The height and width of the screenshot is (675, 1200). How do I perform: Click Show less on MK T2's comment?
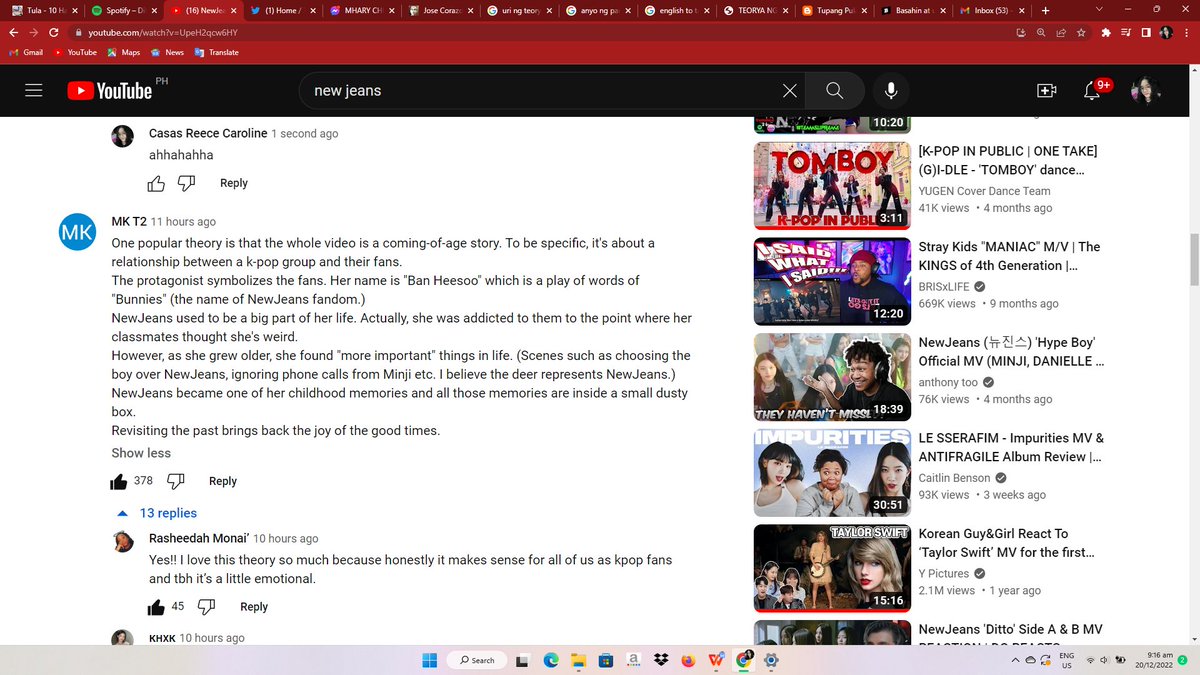click(x=141, y=453)
